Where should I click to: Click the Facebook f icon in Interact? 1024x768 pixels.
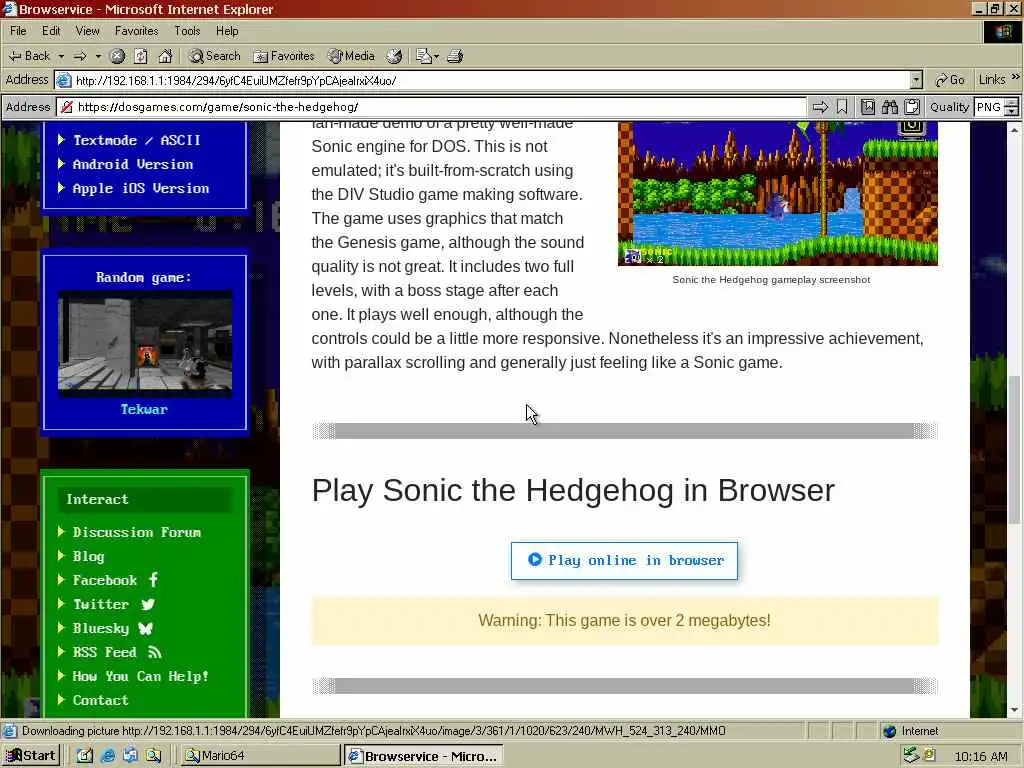click(153, 579)
